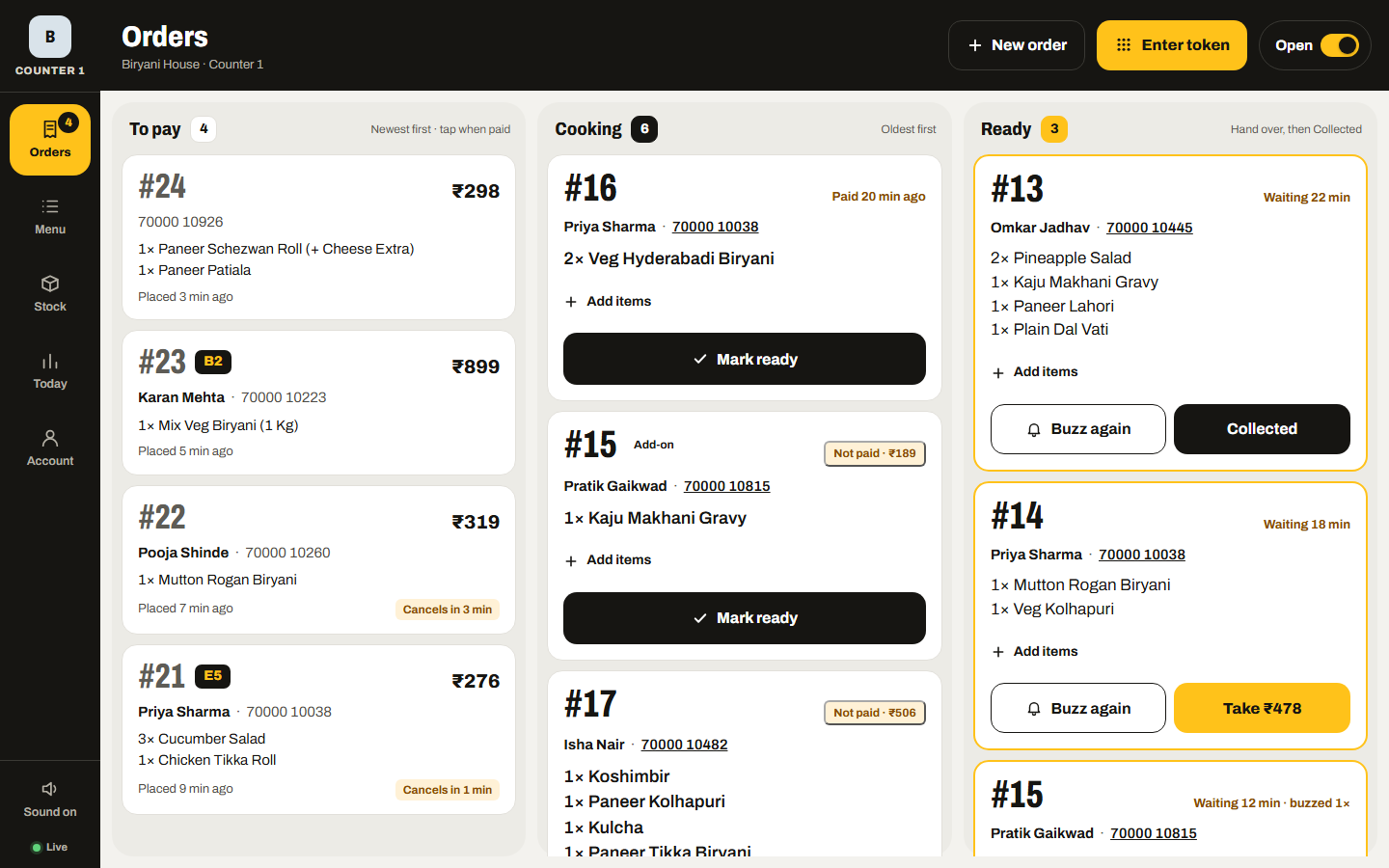Open order #24 card in To pay
The height and width of the screenshot is (868, 1389).
tap(319, 237)
